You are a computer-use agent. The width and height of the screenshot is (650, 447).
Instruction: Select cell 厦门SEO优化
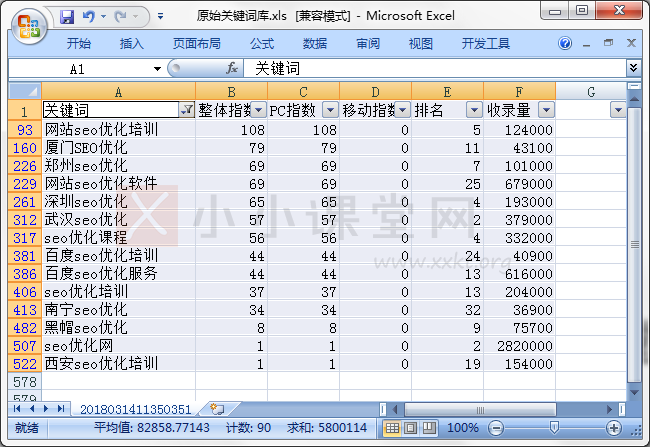point(119,148)
